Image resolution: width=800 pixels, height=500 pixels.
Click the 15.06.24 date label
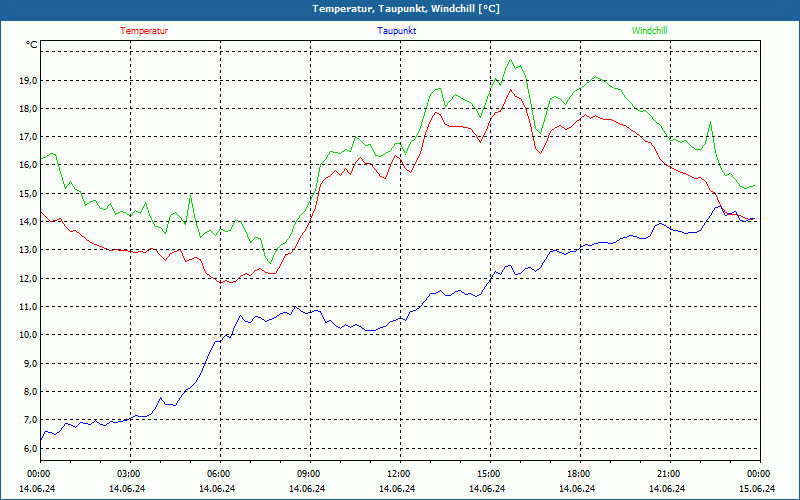tap(757, 488)
